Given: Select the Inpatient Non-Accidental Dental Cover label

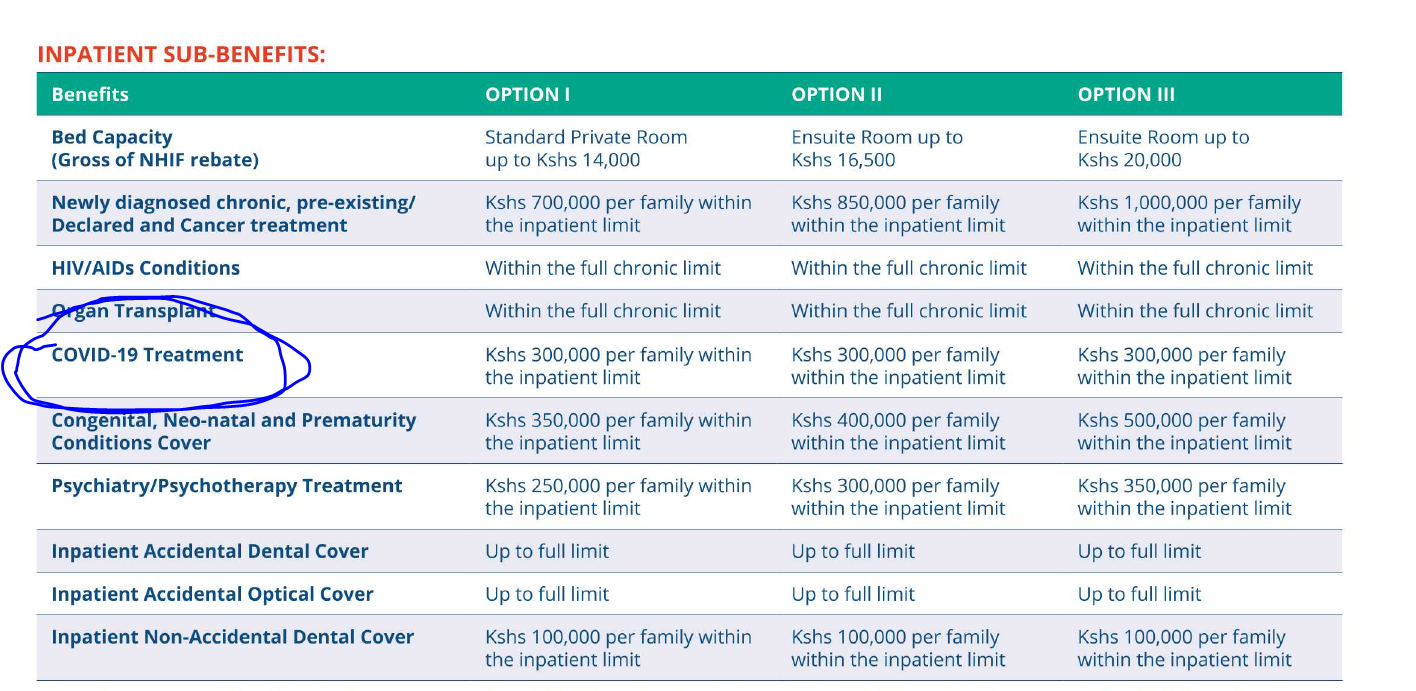Looking at the screenshot, I should point(232,637).
